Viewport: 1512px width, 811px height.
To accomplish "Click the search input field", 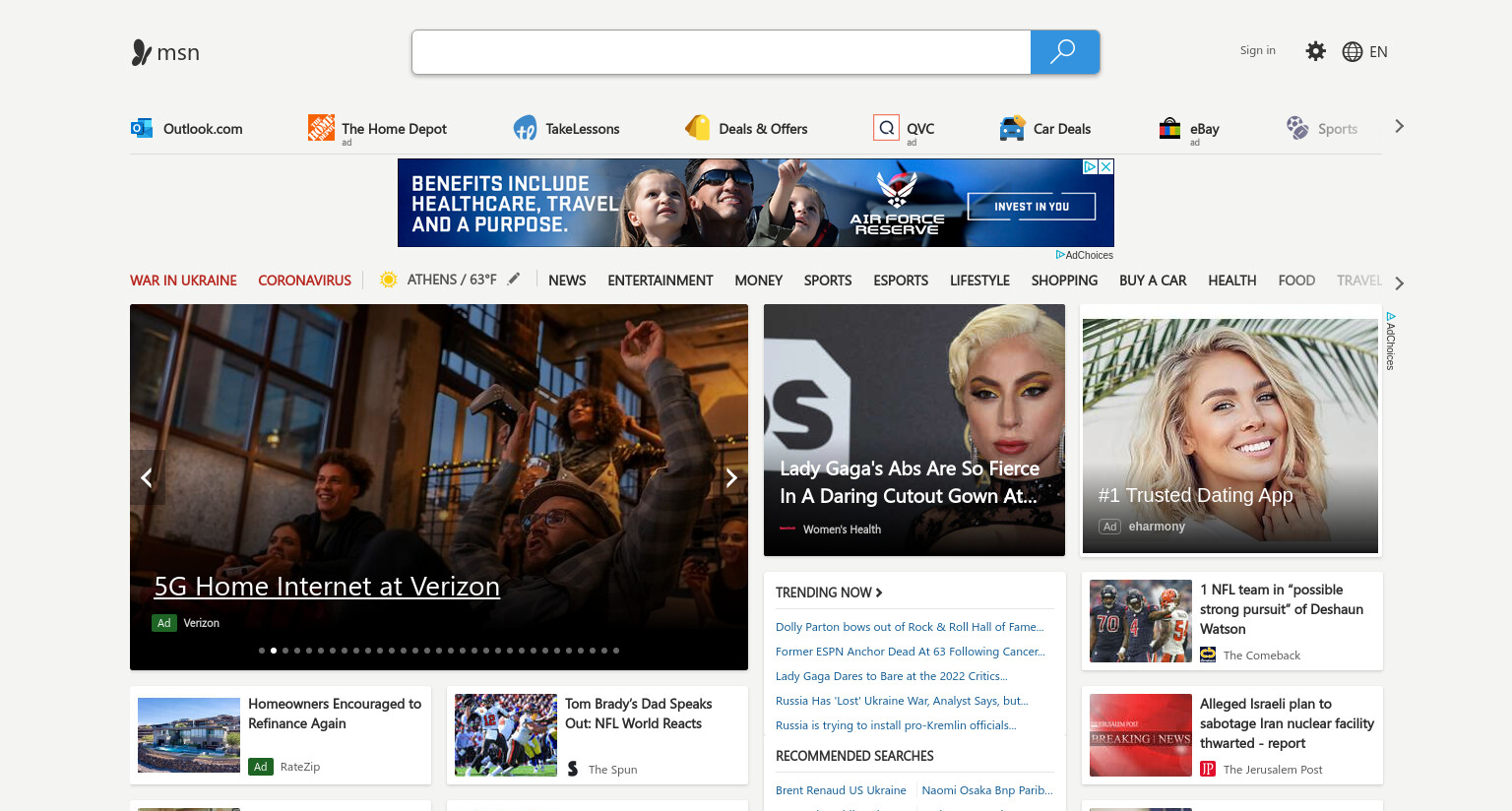I will click(x=722, y=52).
